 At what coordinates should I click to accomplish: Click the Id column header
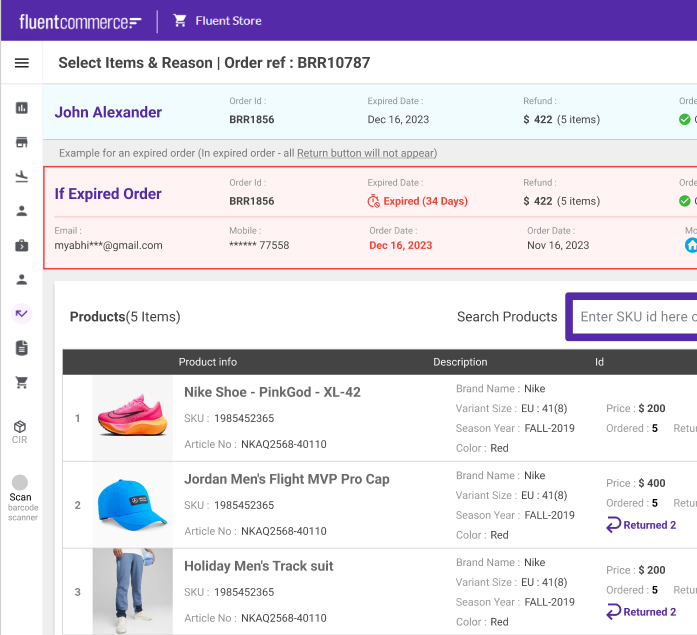click(599, 362)
